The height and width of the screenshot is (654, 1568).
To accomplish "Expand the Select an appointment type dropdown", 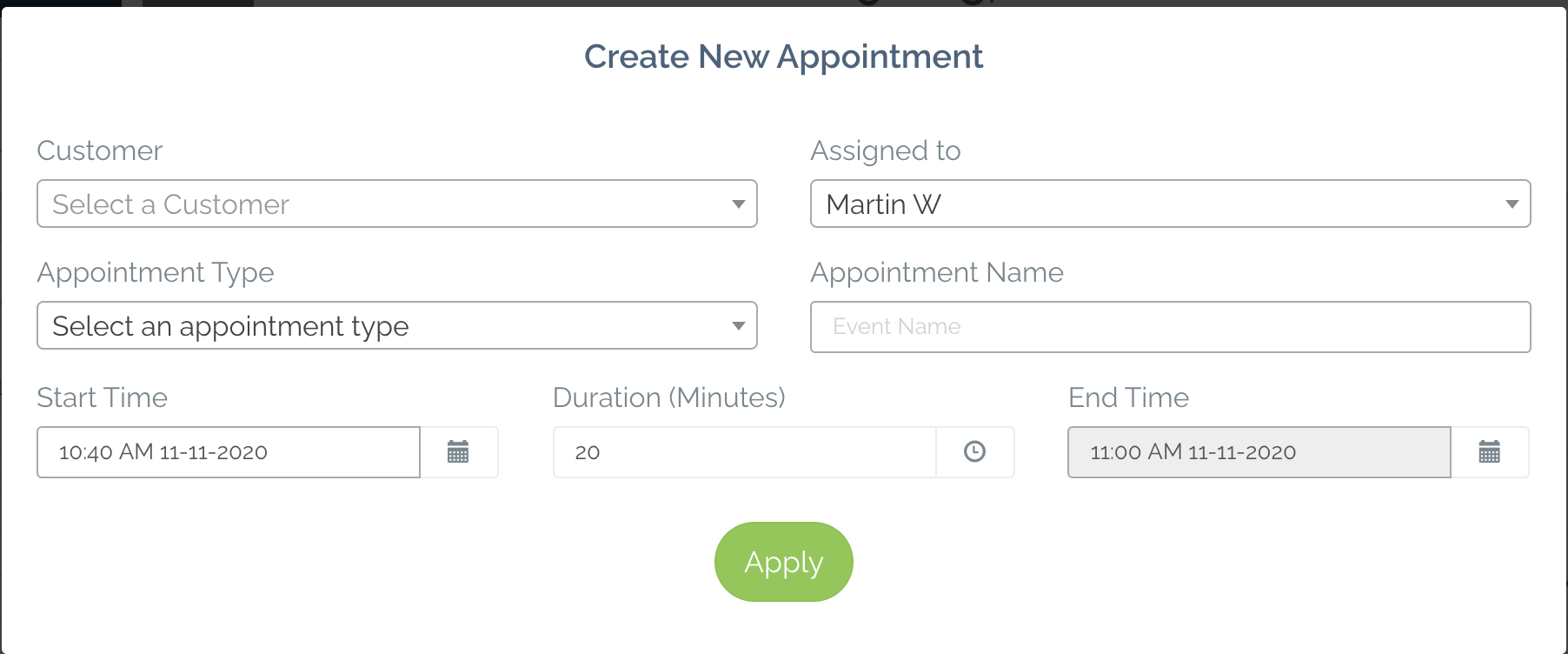I will pos(397,325).
